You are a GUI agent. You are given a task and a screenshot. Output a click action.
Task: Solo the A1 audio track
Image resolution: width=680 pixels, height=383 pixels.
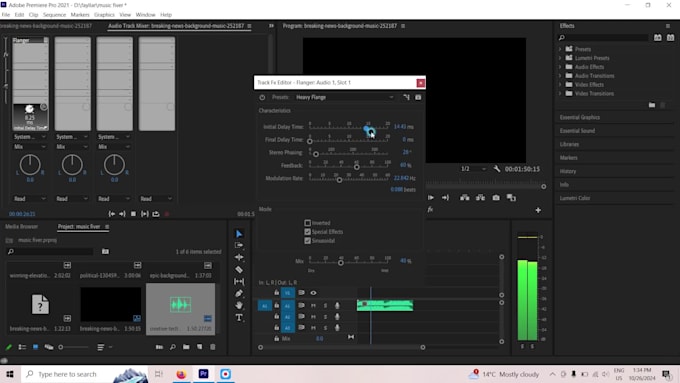click(x=325, y=306)
